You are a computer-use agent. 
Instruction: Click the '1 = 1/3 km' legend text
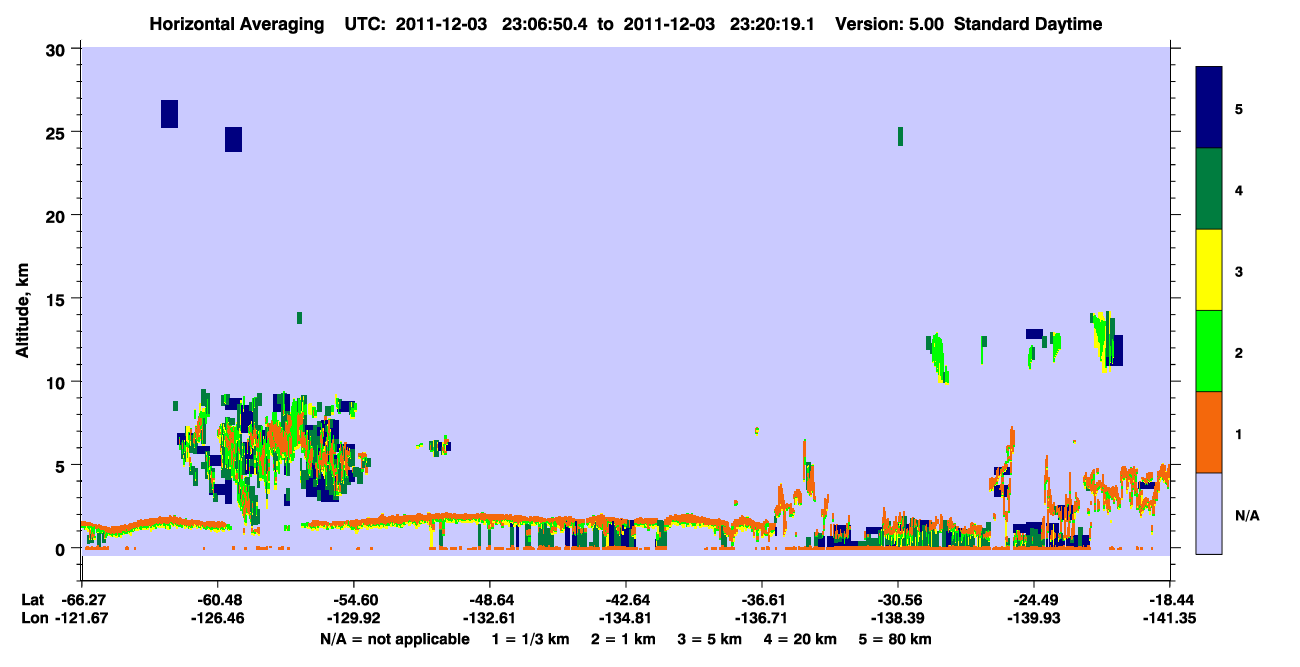533,639
